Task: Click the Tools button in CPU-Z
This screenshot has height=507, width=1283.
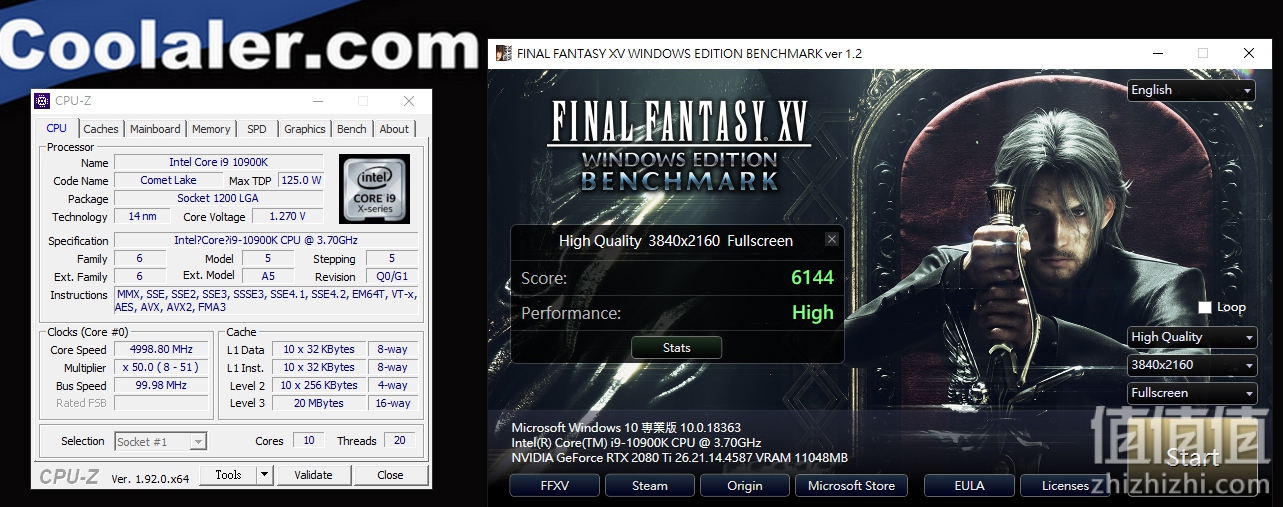Action: pyautogui.click(x=228, y=475)
